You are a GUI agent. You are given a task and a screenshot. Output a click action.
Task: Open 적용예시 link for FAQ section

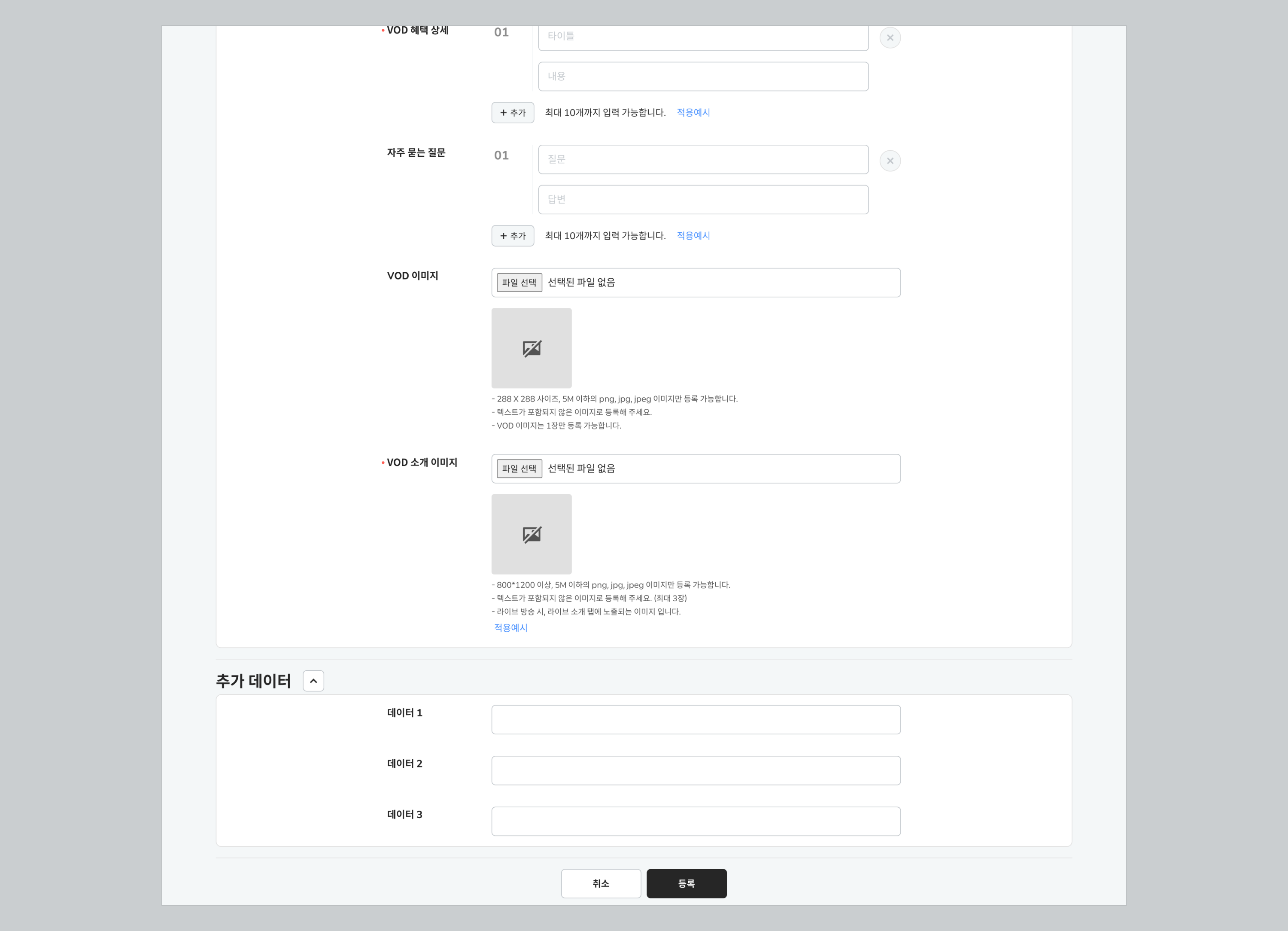click(x=693, y=236)
